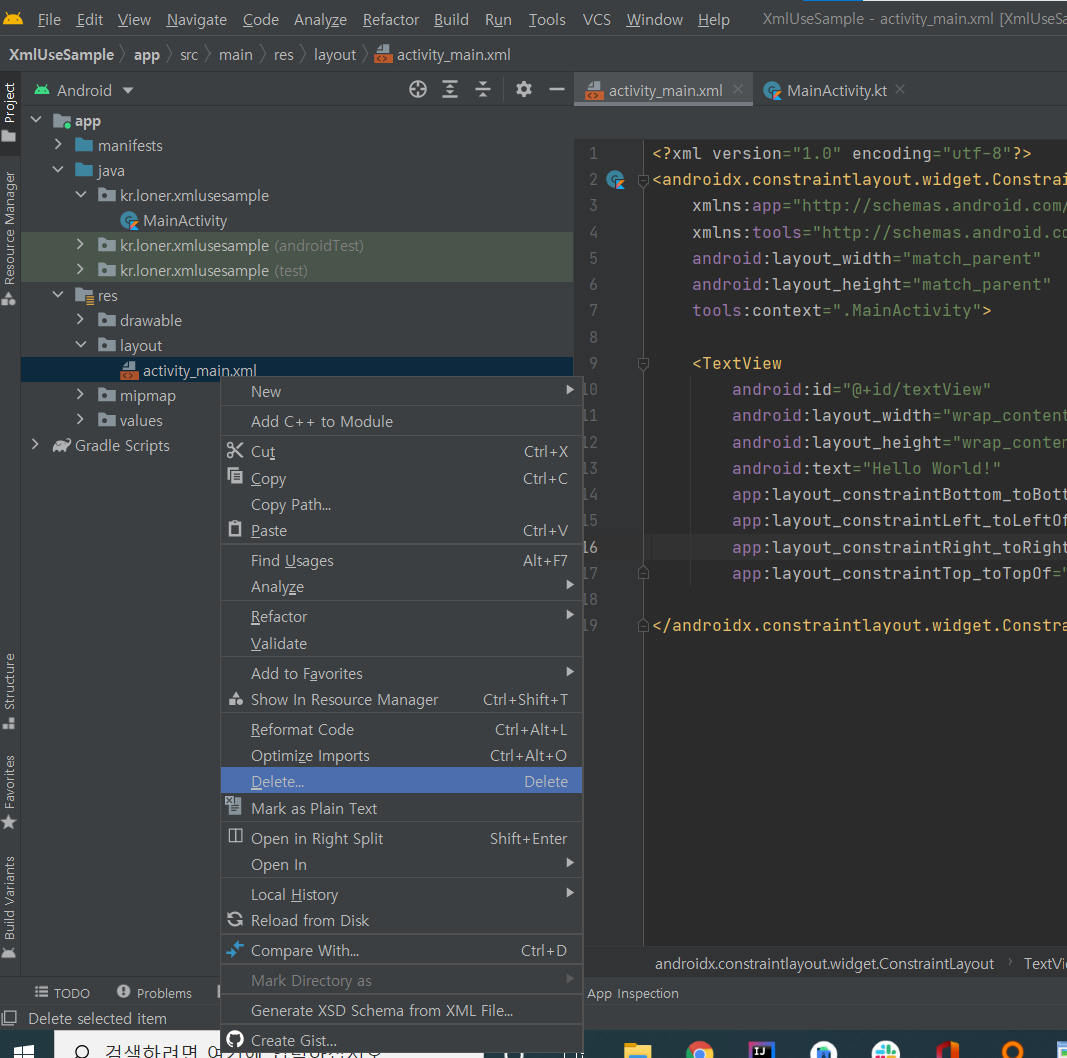Select the values folder in the tree

(140, 420)
